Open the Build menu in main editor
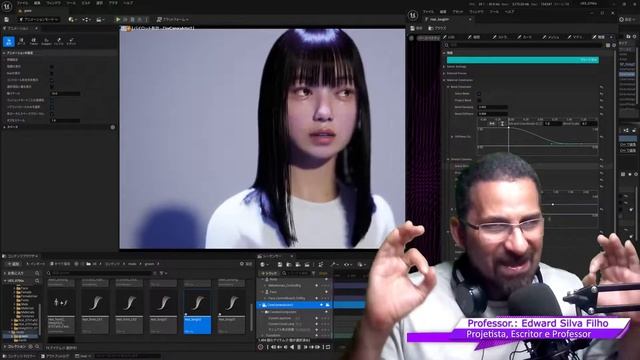The height and width of the screenshot is (360, 640). pyautogui.click(x=86, y=3)
